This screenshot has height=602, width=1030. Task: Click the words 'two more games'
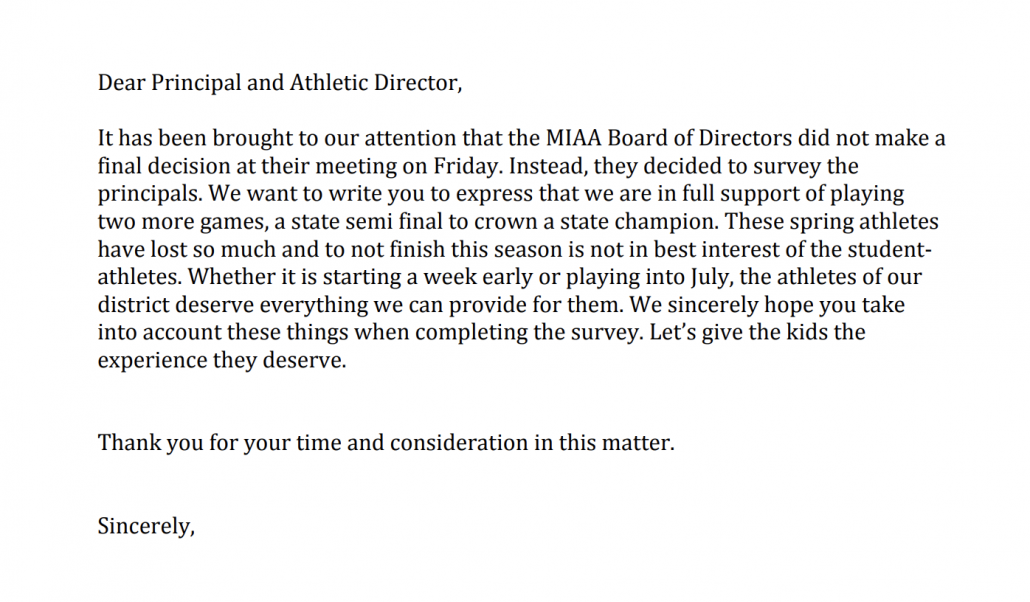183,221
